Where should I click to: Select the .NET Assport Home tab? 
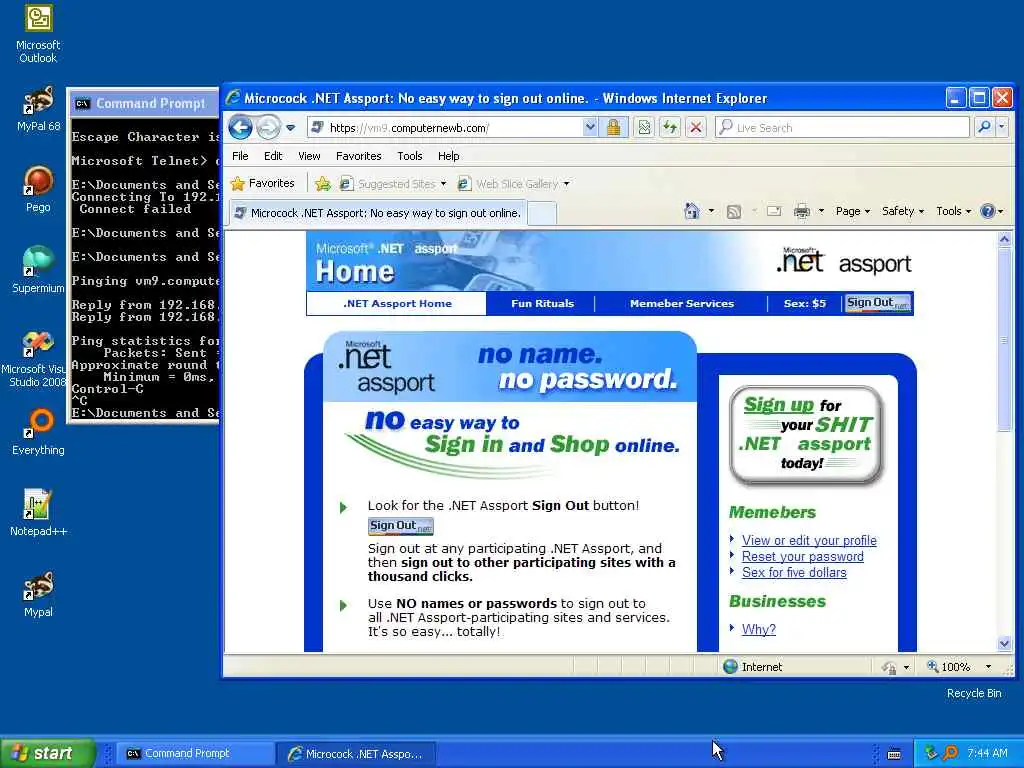tap(397, 304)
